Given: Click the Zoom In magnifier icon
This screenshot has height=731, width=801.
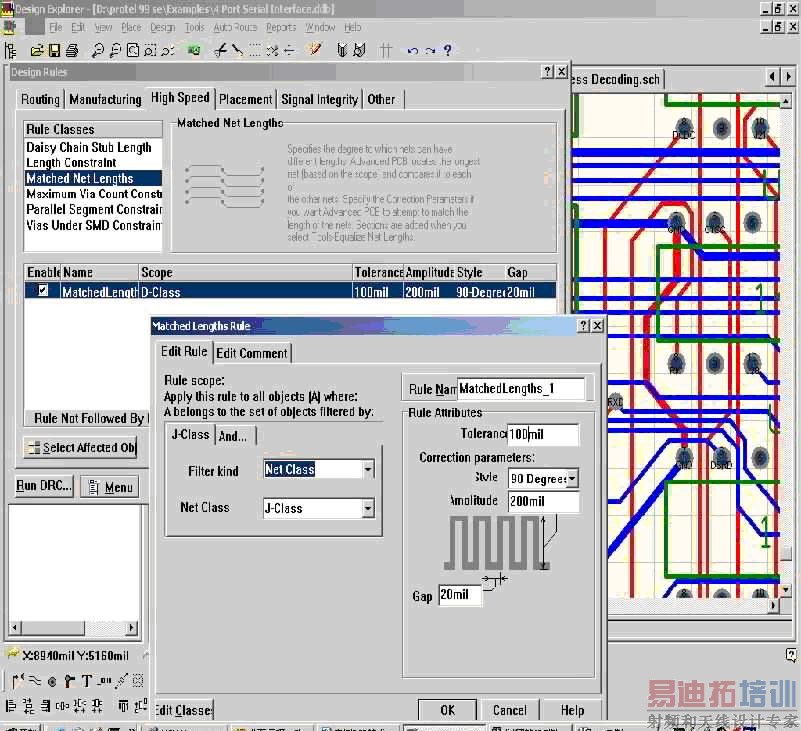Looking at the screenshot, I should 99,50.
